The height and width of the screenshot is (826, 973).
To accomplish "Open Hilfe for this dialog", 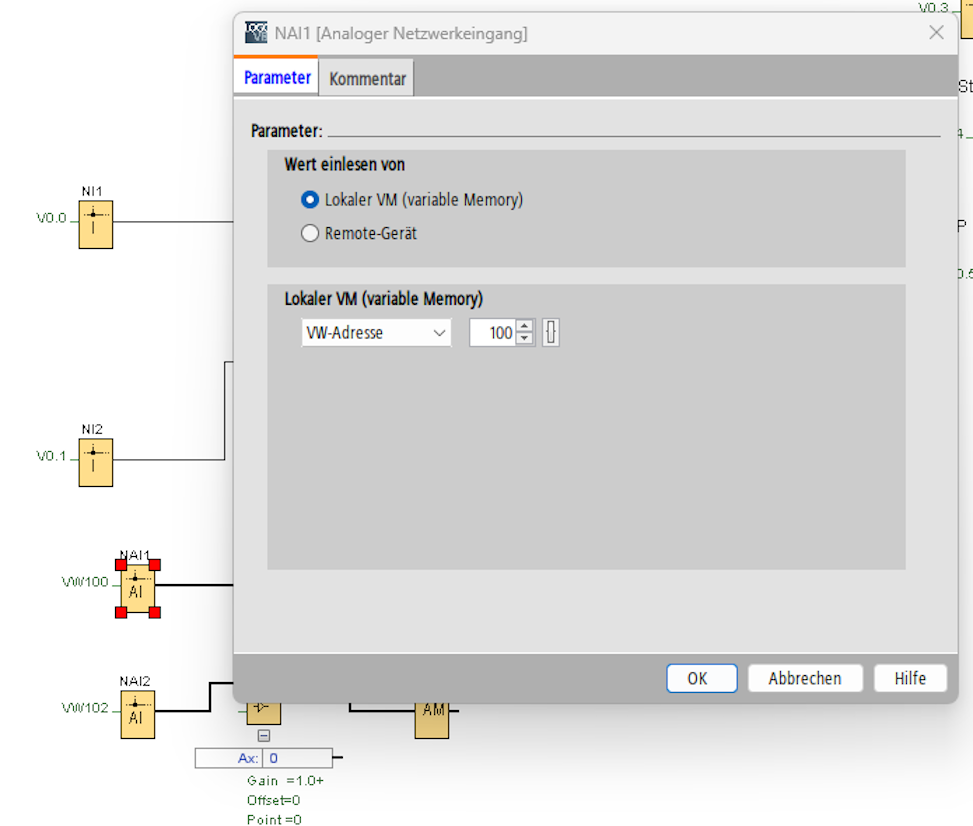I will 910,678.
